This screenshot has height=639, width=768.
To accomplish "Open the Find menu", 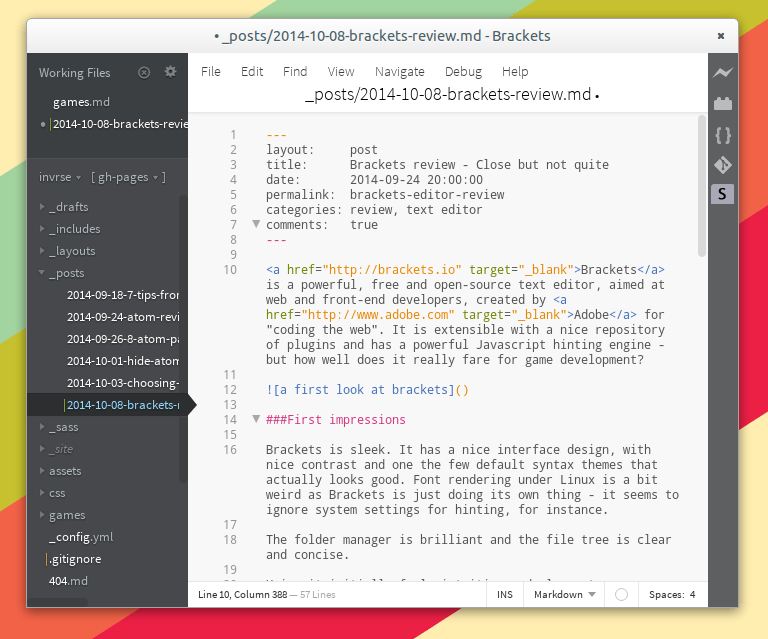I will click(x=295, y=71).
